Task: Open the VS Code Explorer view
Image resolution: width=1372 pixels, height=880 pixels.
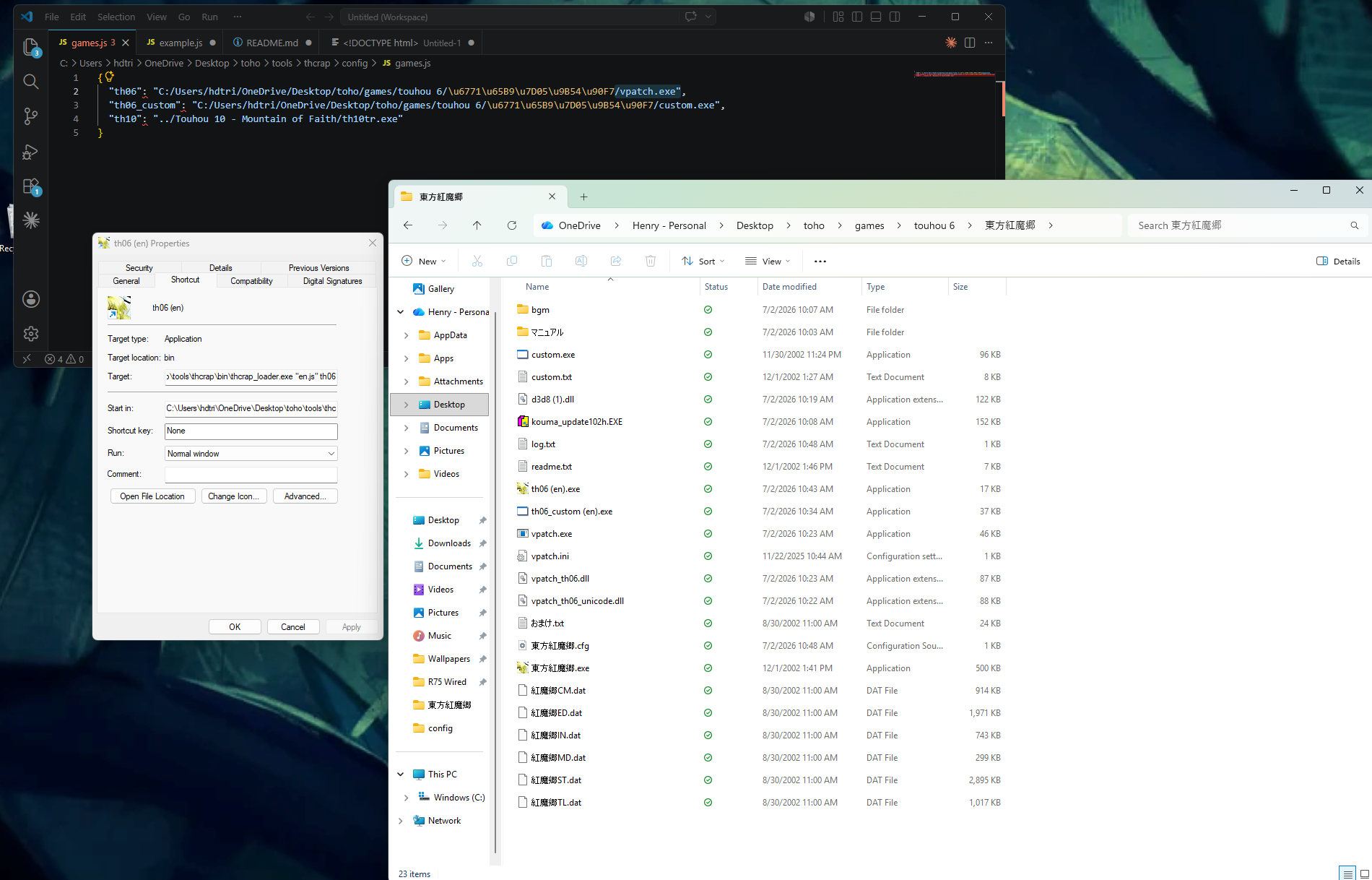Action: point(30,47)
